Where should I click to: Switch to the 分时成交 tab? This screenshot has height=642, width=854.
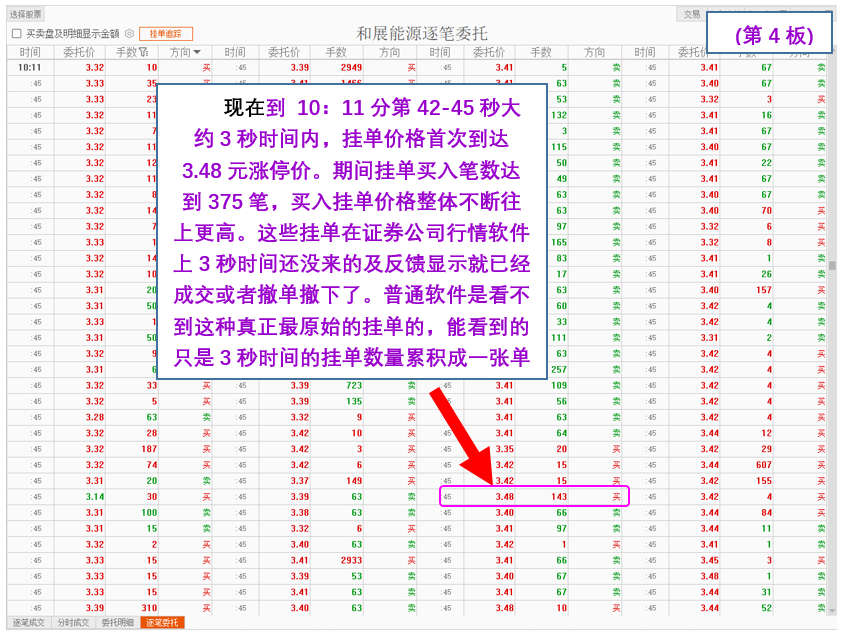click(x=73, y=623)
